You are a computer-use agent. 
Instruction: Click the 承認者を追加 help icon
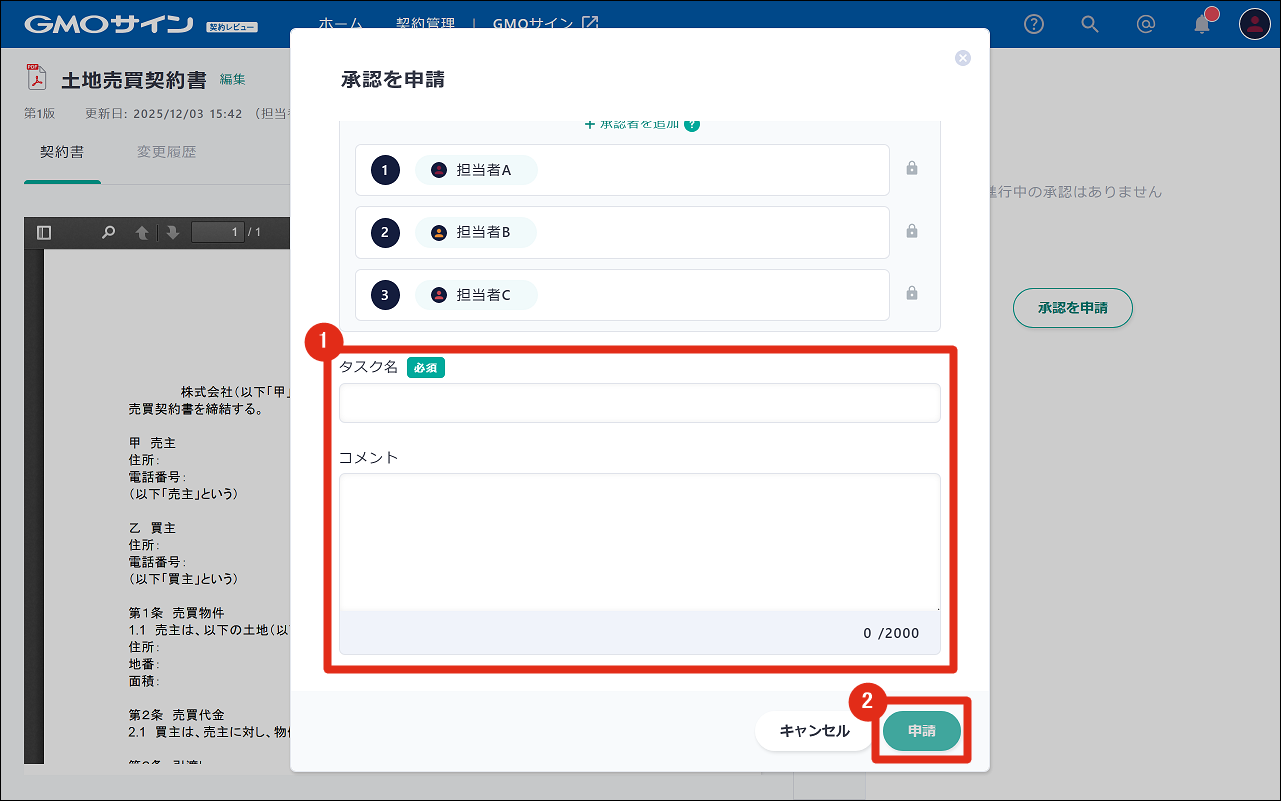click(x=692, y=124)
